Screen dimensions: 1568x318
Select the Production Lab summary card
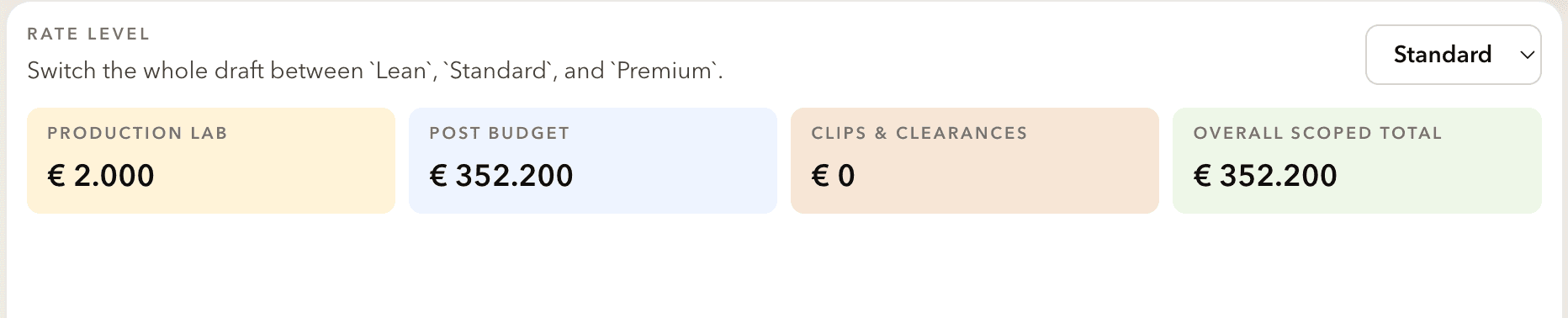pos(211,160)
